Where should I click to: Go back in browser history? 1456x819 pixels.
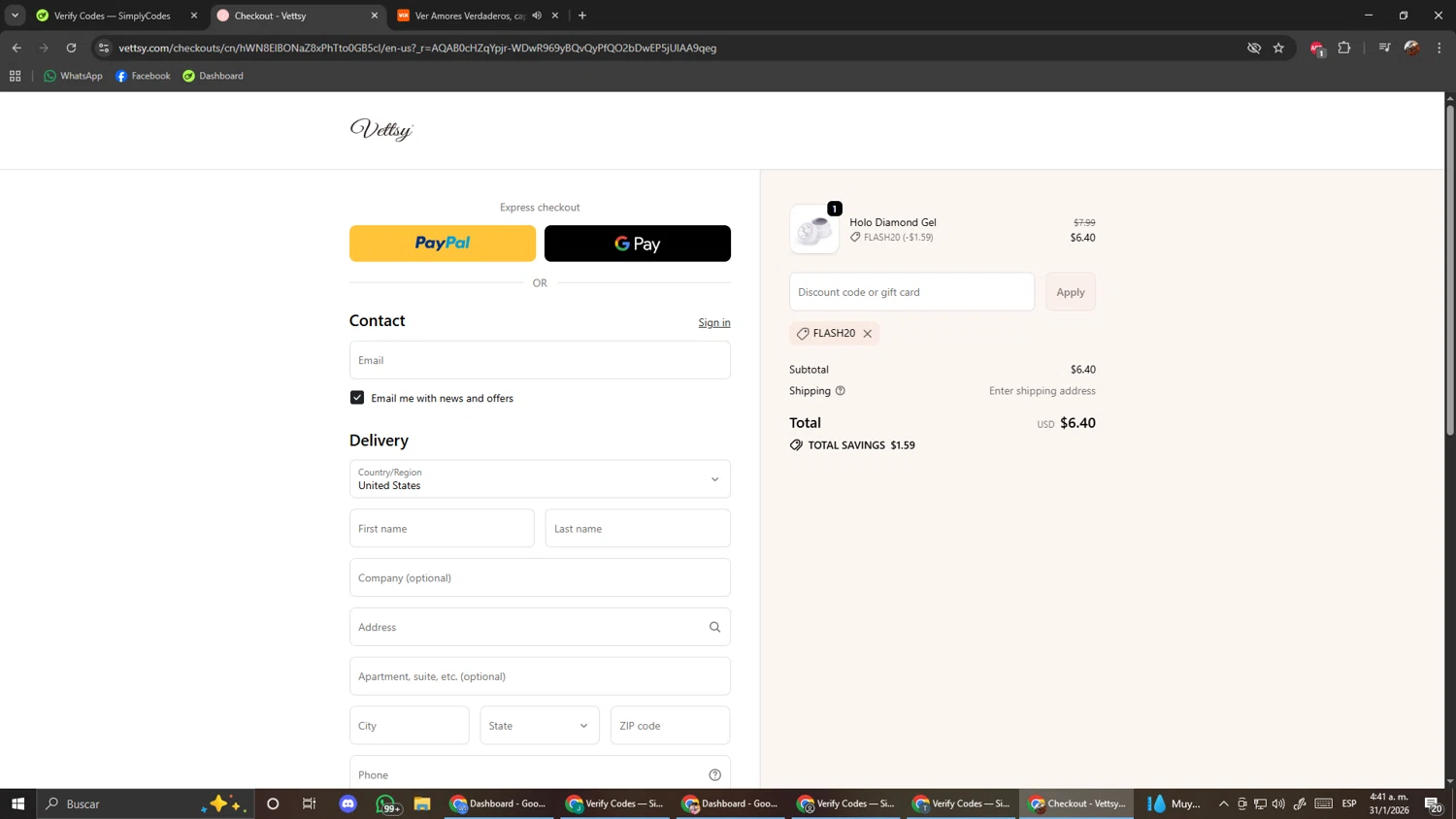pyautogui.click(x=17, y=48)
